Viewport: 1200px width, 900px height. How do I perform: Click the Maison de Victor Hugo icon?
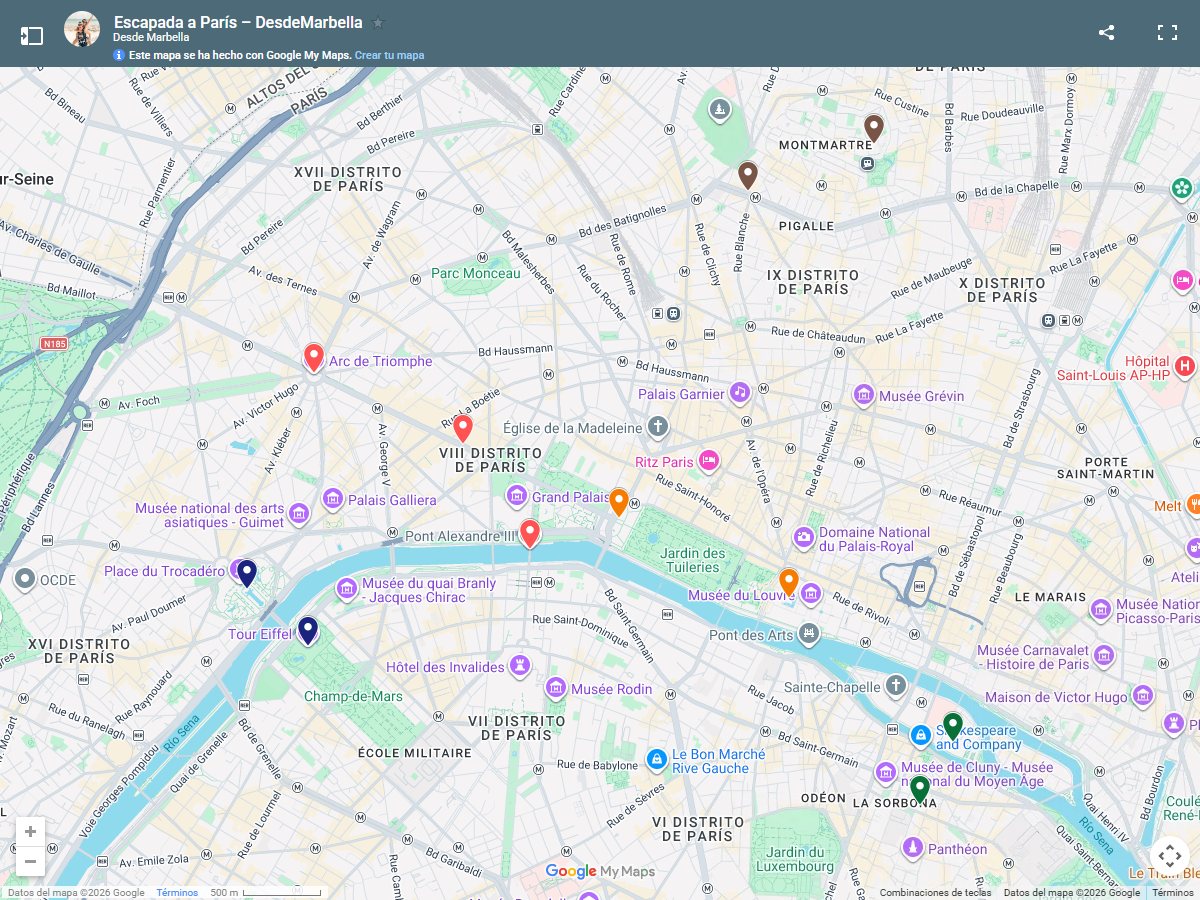(1142, 696)
